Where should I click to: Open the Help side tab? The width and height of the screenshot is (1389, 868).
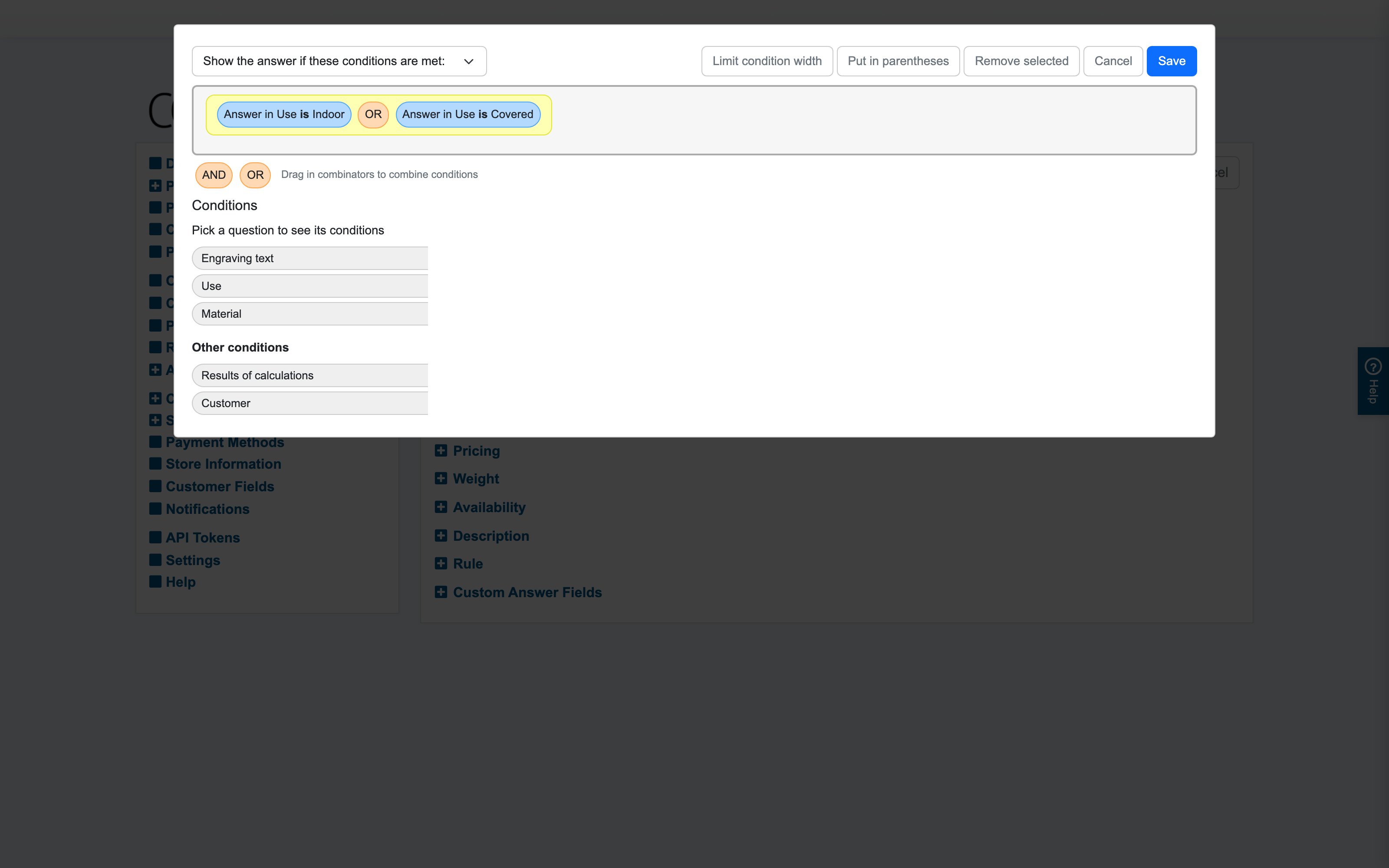1373,381
